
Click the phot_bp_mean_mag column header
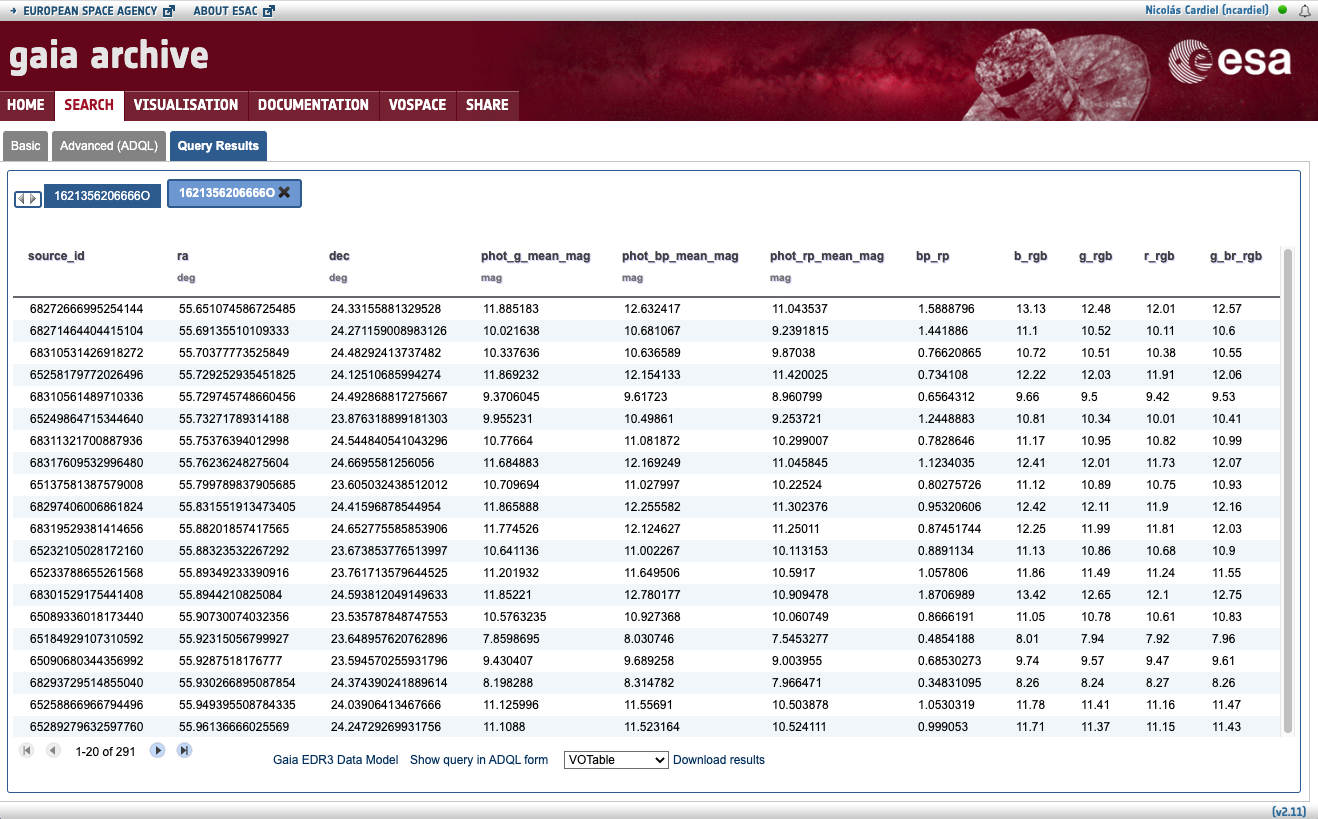coord(680,256)
